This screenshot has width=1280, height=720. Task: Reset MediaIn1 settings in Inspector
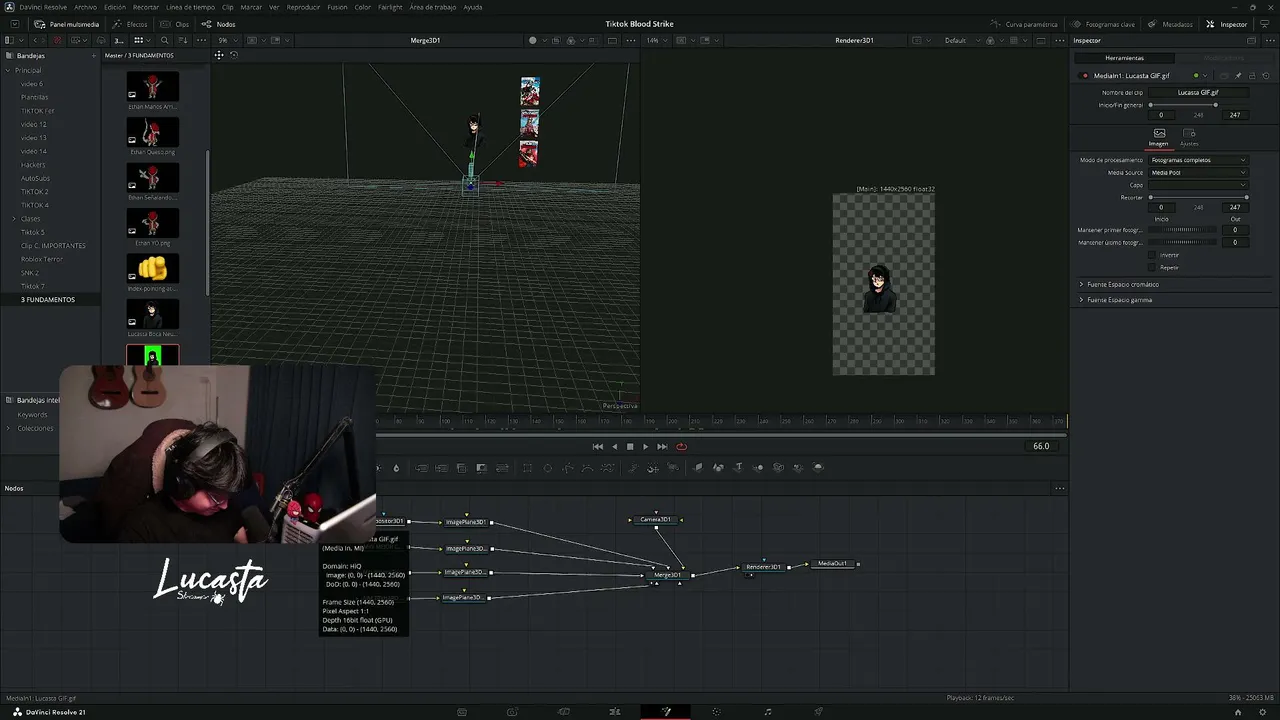pos(1265,76)
